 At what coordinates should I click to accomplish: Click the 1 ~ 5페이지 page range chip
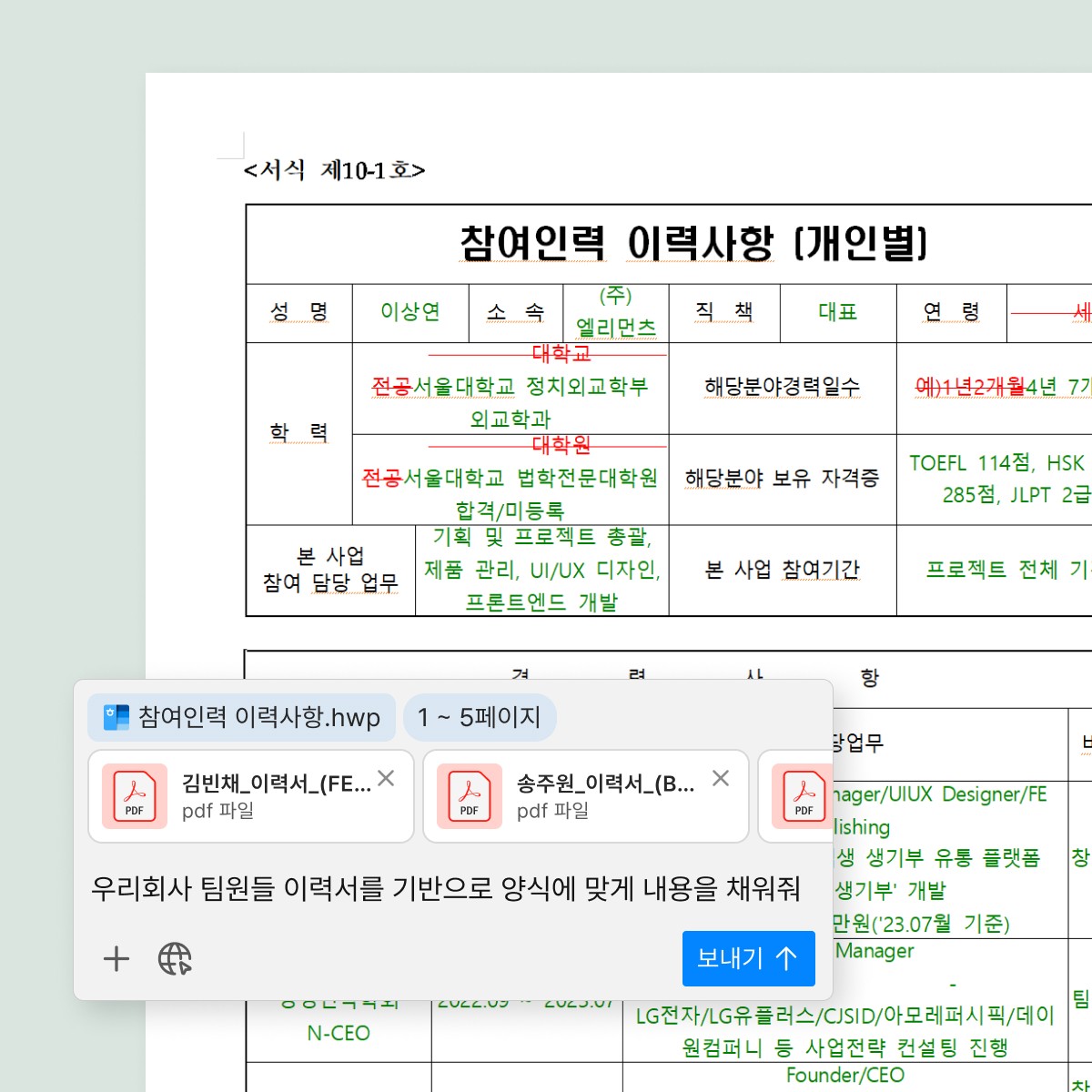pos(480,717)
